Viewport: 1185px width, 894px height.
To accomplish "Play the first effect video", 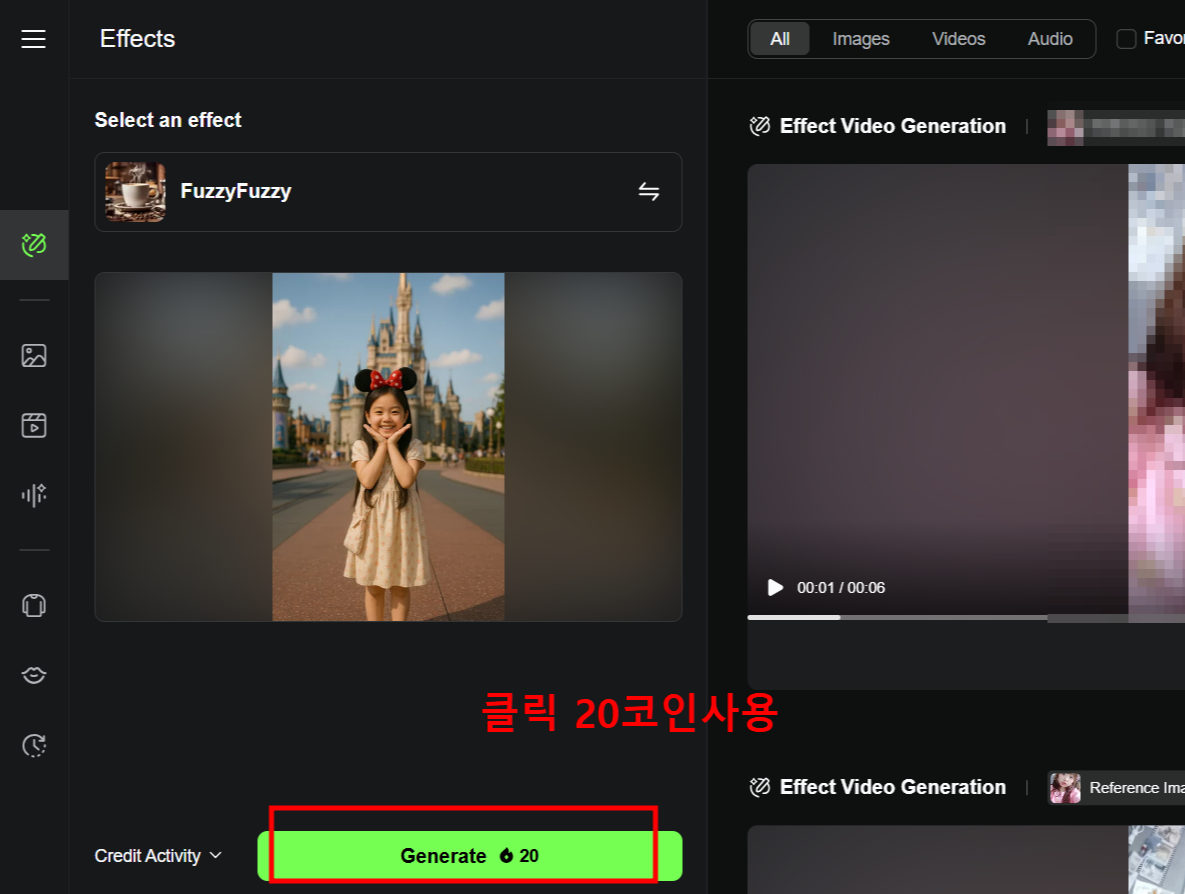I will tap(775, 587).
